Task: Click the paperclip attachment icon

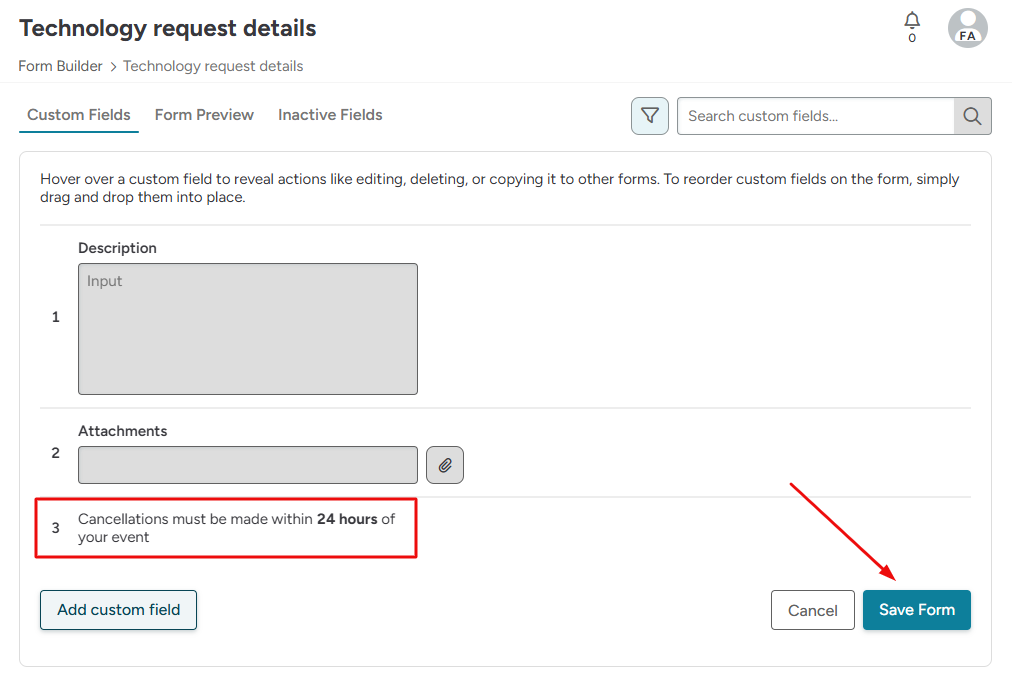Action: click(x=445, y=465)
